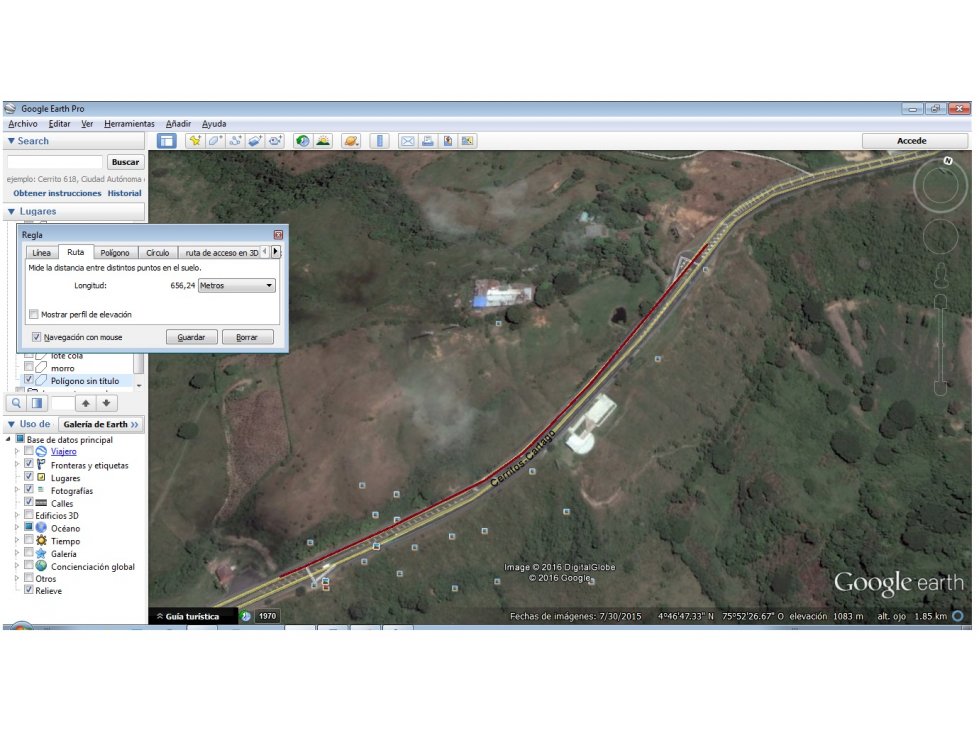The image size is (979, 734).
Task: Expand the Concienciación global node
Action: [17, 566]
